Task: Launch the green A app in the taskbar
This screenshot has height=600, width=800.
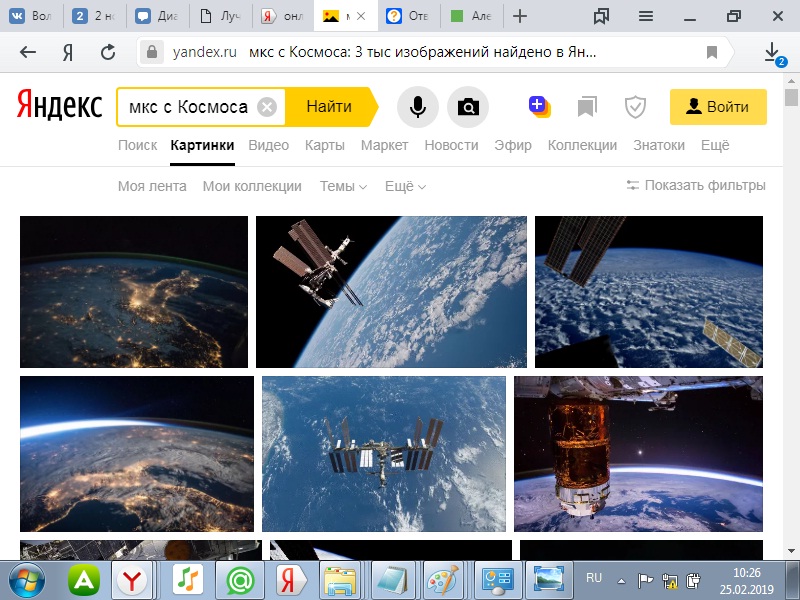Action: (x=84, y=580)
